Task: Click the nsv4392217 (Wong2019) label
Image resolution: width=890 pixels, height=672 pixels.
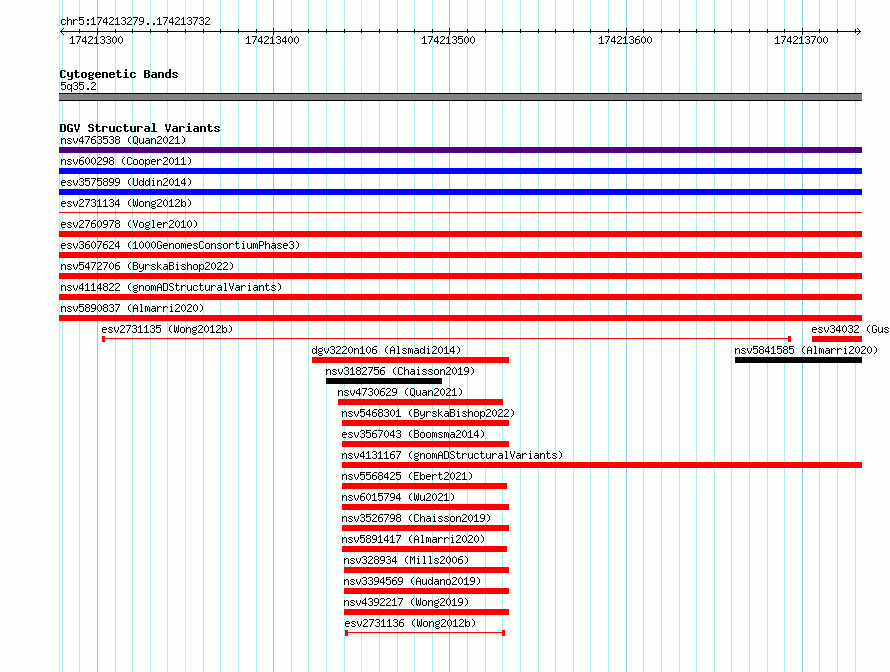Action: tap(406, 602)
